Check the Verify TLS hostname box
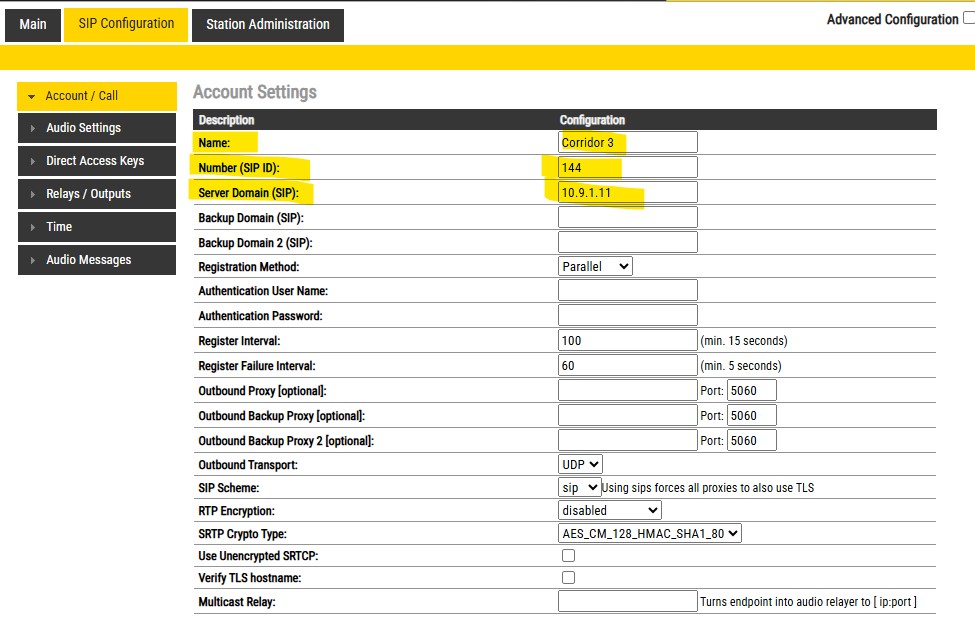The width and height of the screenshot is (975, 622). pos(568,578)
